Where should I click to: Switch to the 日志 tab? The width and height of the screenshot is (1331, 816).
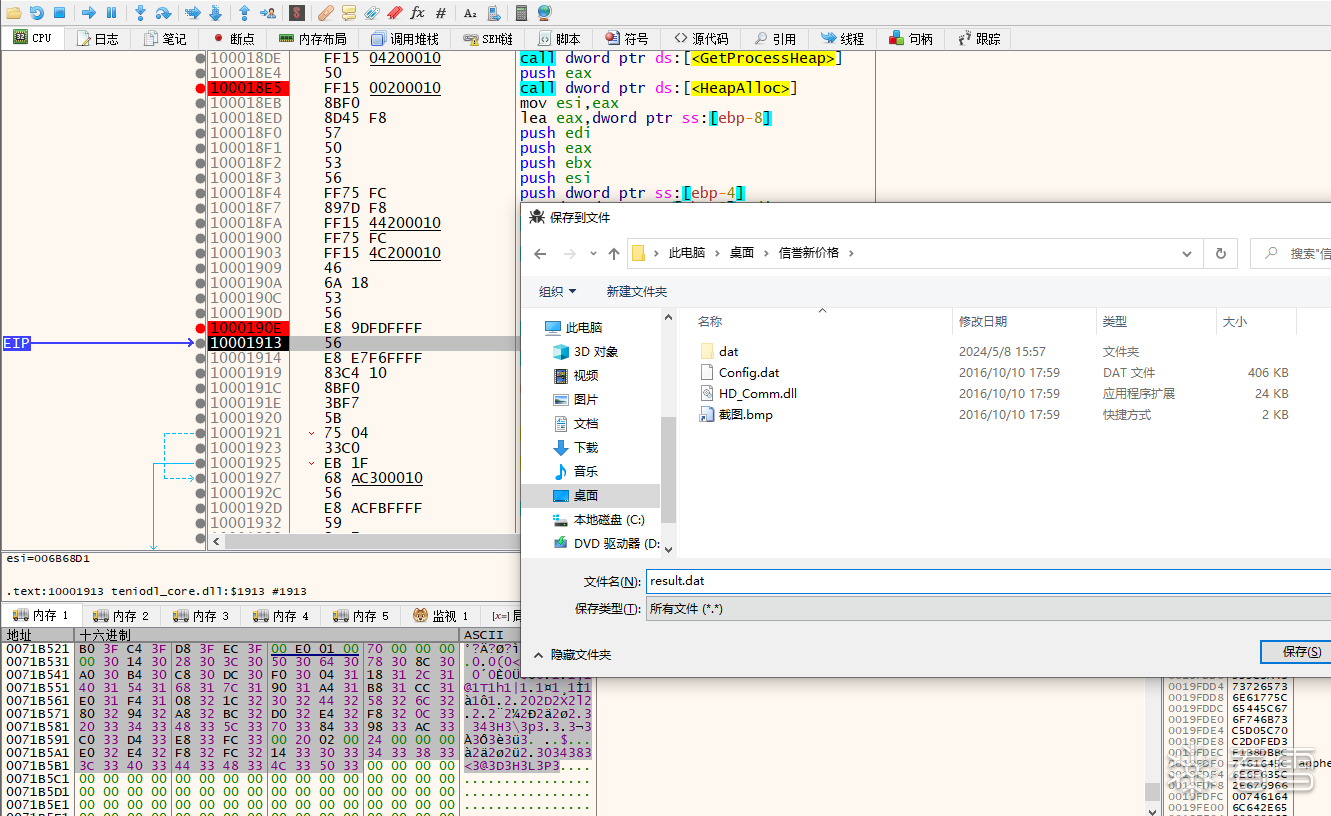click(98, 39)
